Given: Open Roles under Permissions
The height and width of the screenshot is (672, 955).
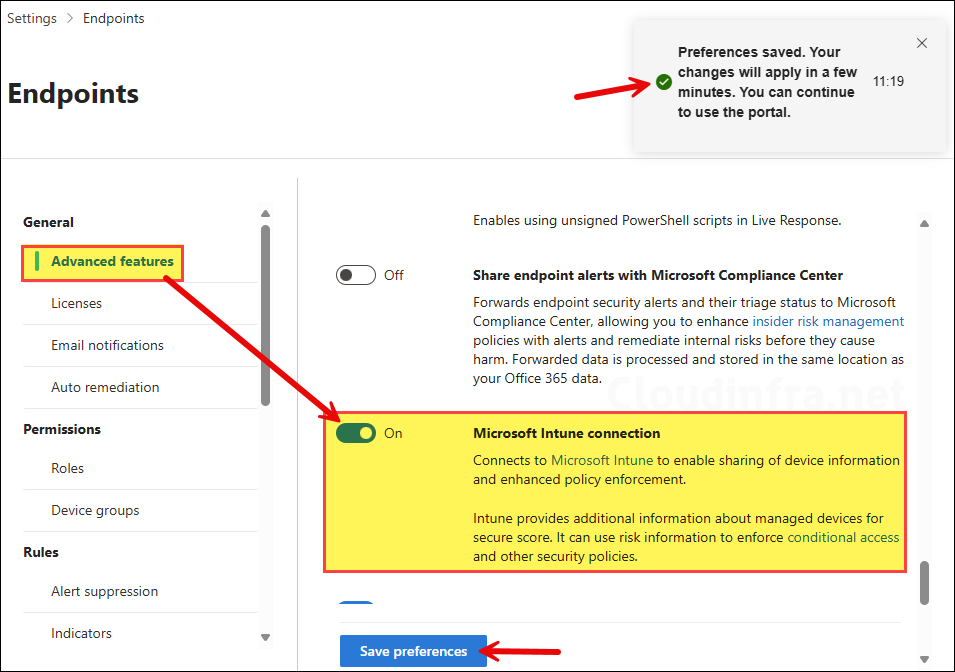Looking at the screenshot, I should (x=67, y=469).
